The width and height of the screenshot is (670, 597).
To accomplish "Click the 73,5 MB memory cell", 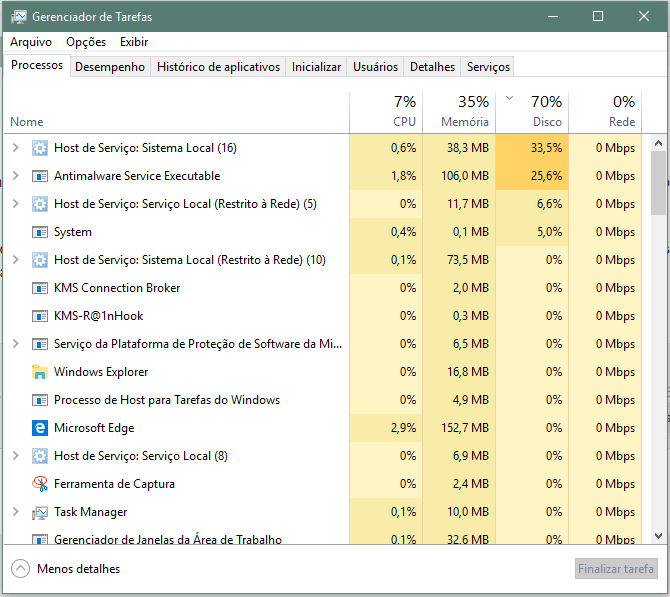I will 459,260.
